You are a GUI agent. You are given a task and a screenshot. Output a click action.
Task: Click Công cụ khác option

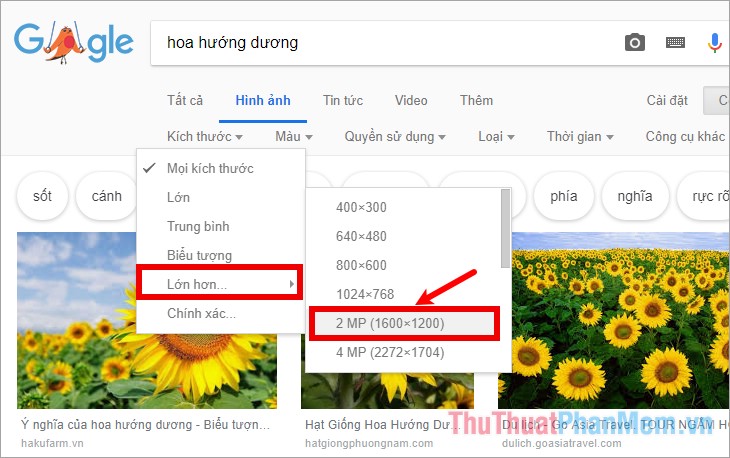(685, 136)
